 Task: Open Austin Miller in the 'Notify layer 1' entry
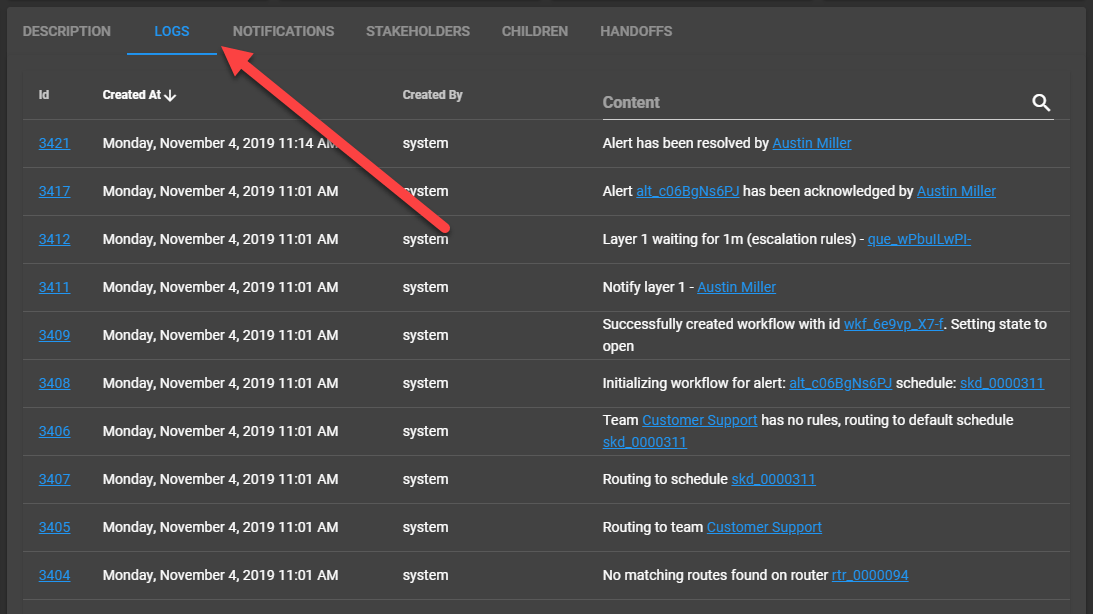737,288
